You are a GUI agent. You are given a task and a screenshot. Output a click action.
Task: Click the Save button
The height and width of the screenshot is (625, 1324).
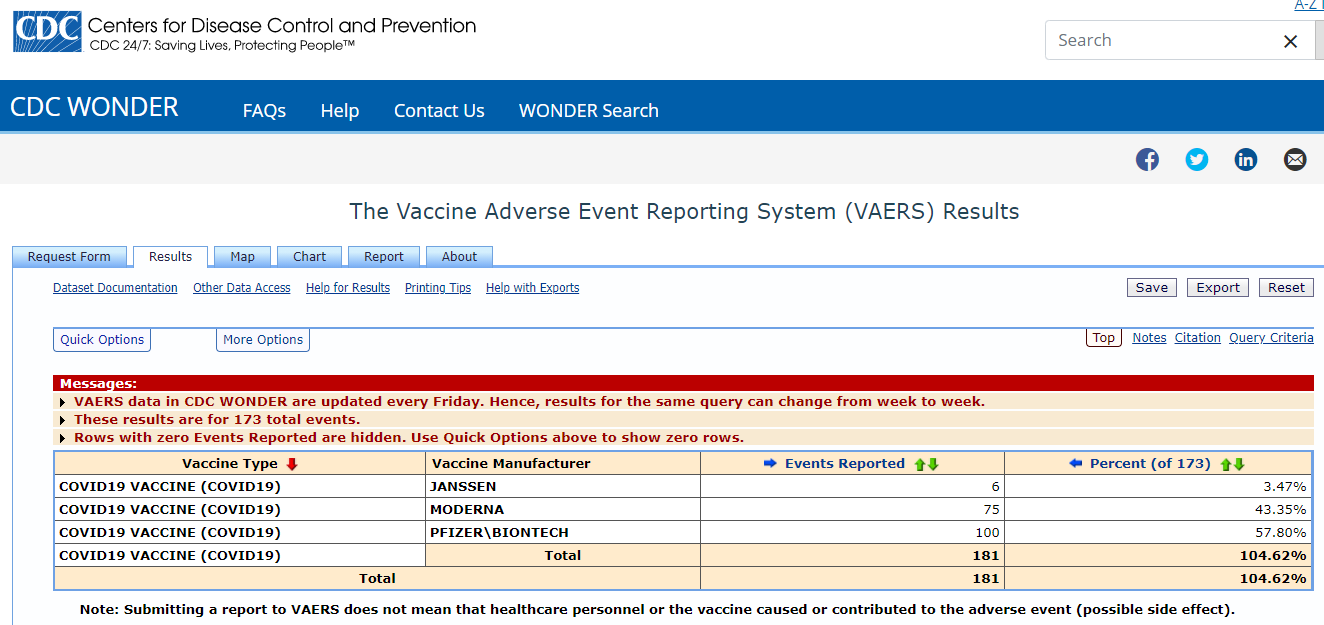click(x=1152, y=288)
